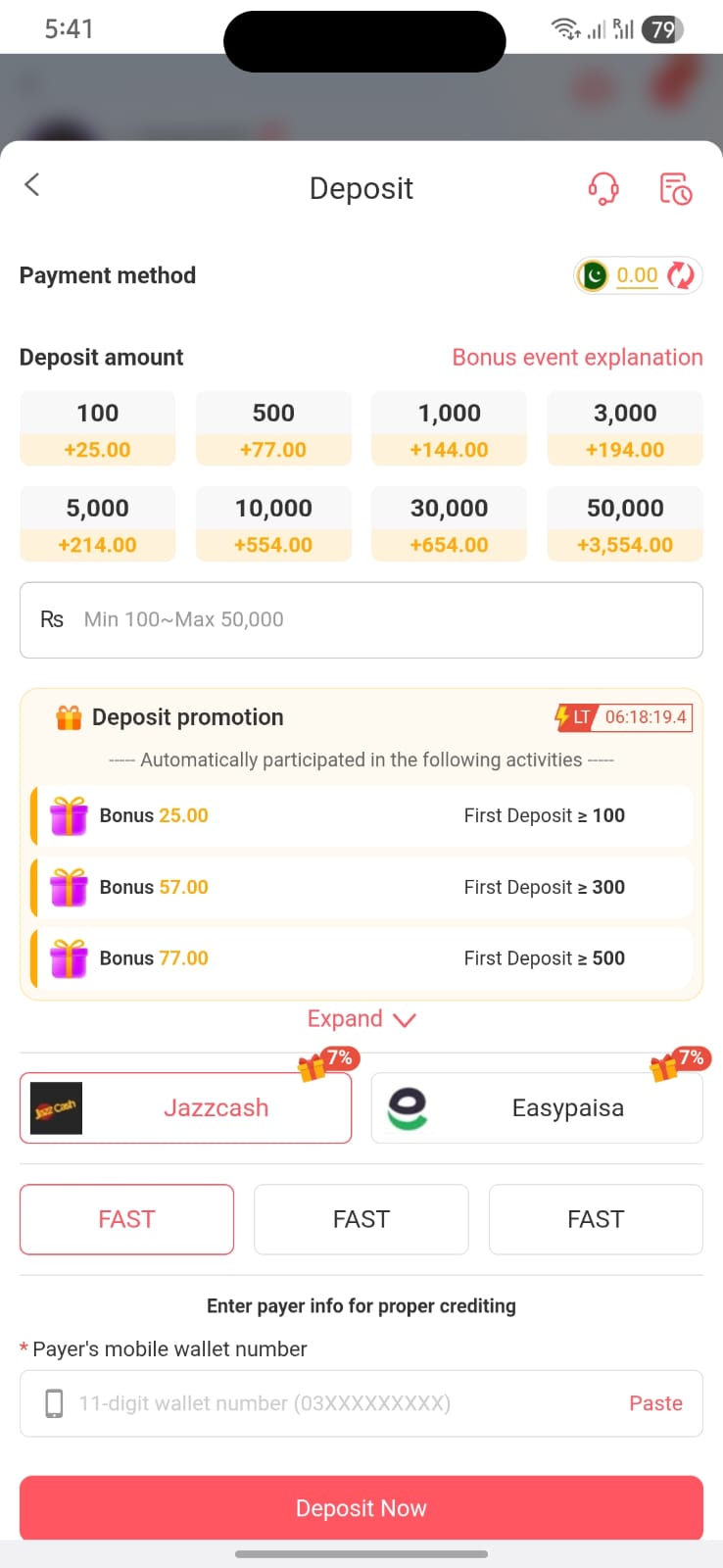Select the middle FAST channel tab
Viewport: 723px width, 1568px height.
(361, 1218)
